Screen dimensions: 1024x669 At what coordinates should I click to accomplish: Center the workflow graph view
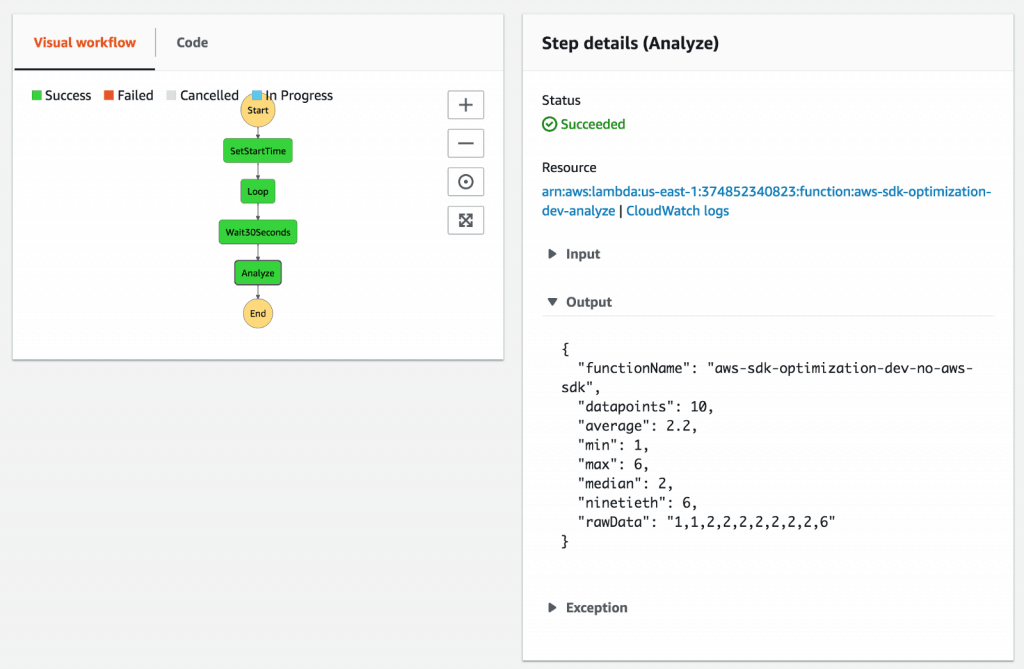465,181
